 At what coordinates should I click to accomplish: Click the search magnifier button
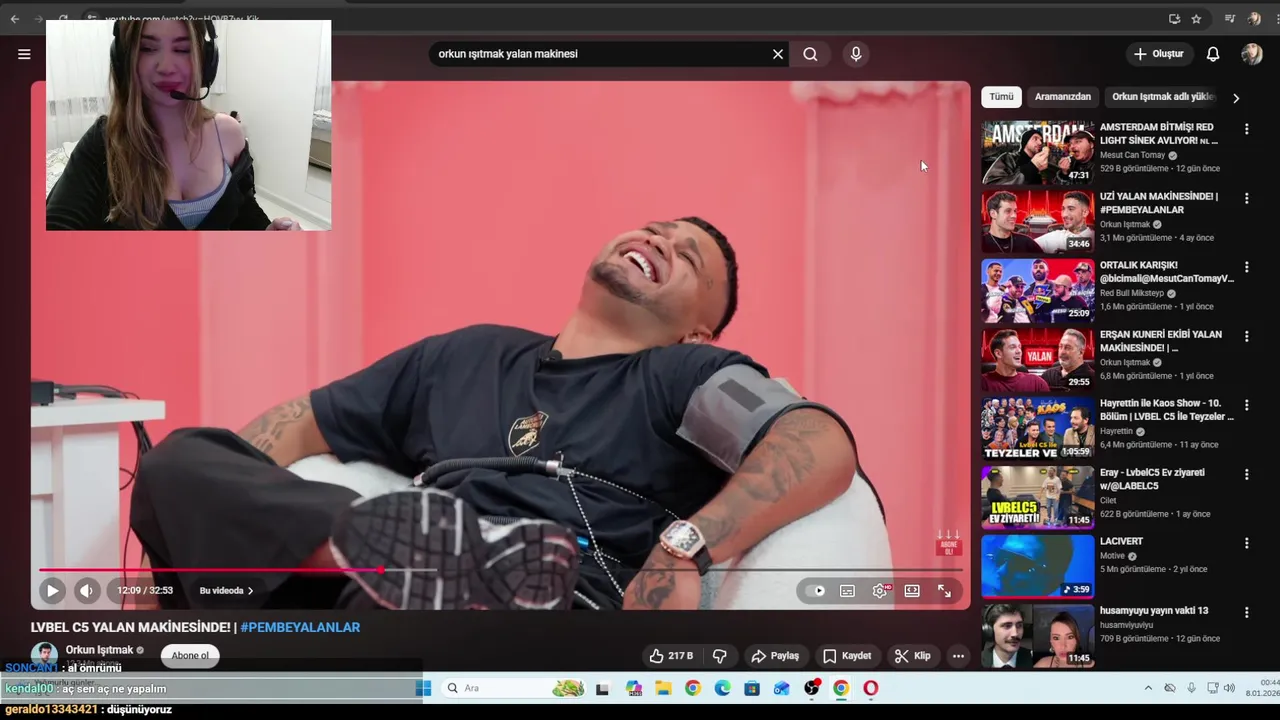click(810, 54)
